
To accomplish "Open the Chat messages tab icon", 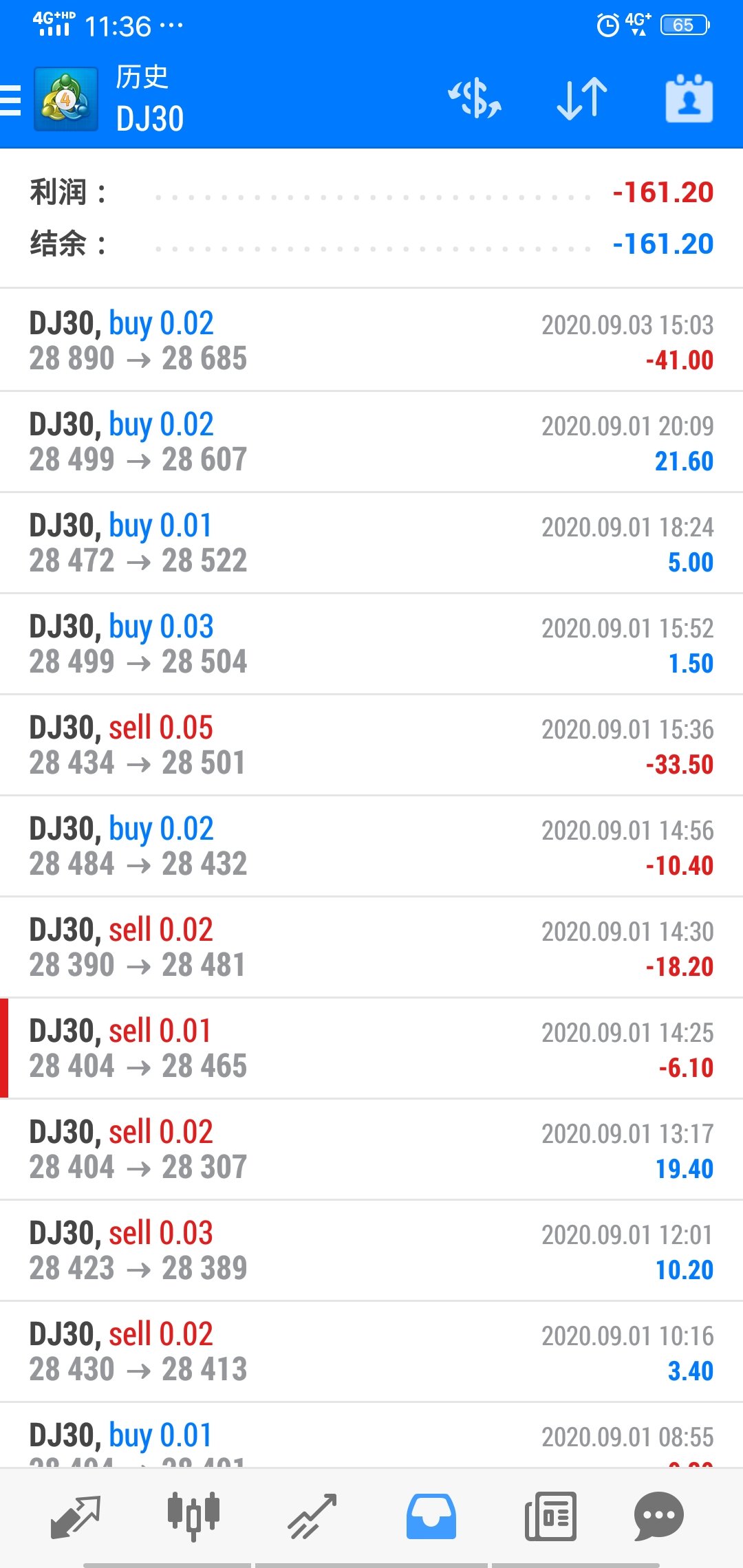I will pos(658,1516).
